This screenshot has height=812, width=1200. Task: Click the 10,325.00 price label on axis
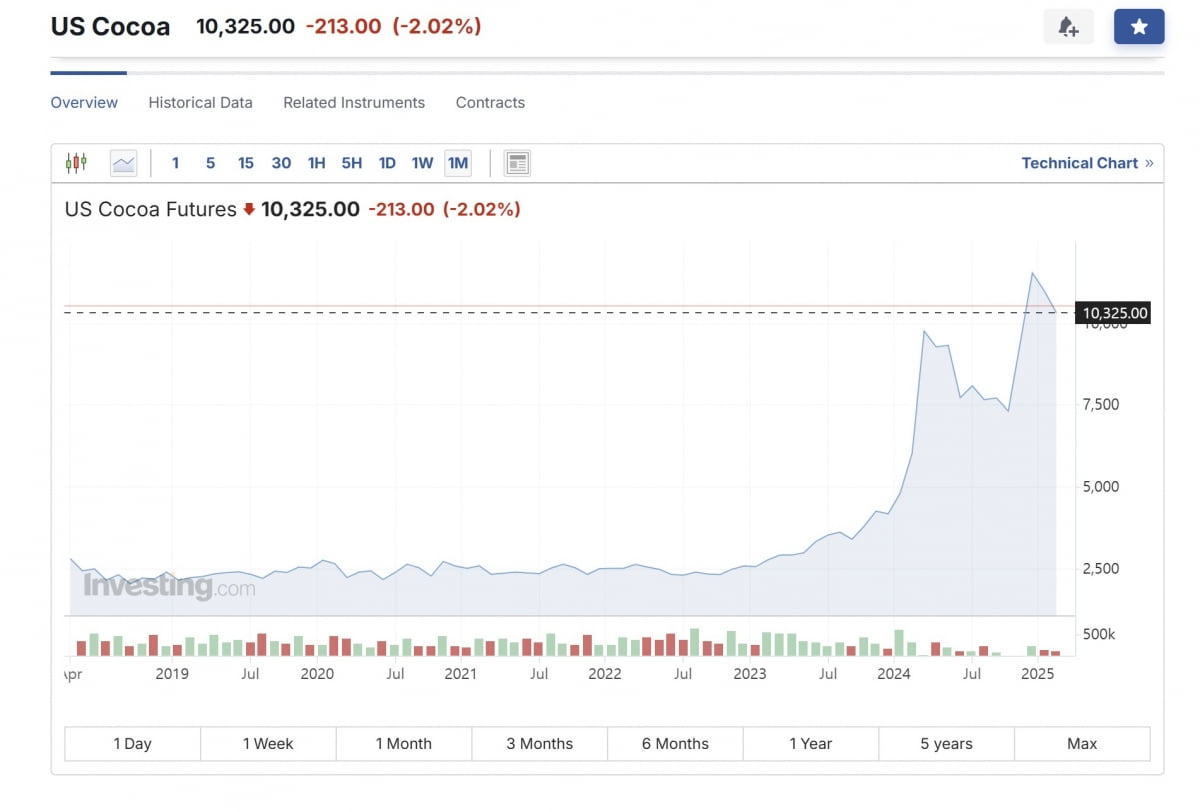1115,313
